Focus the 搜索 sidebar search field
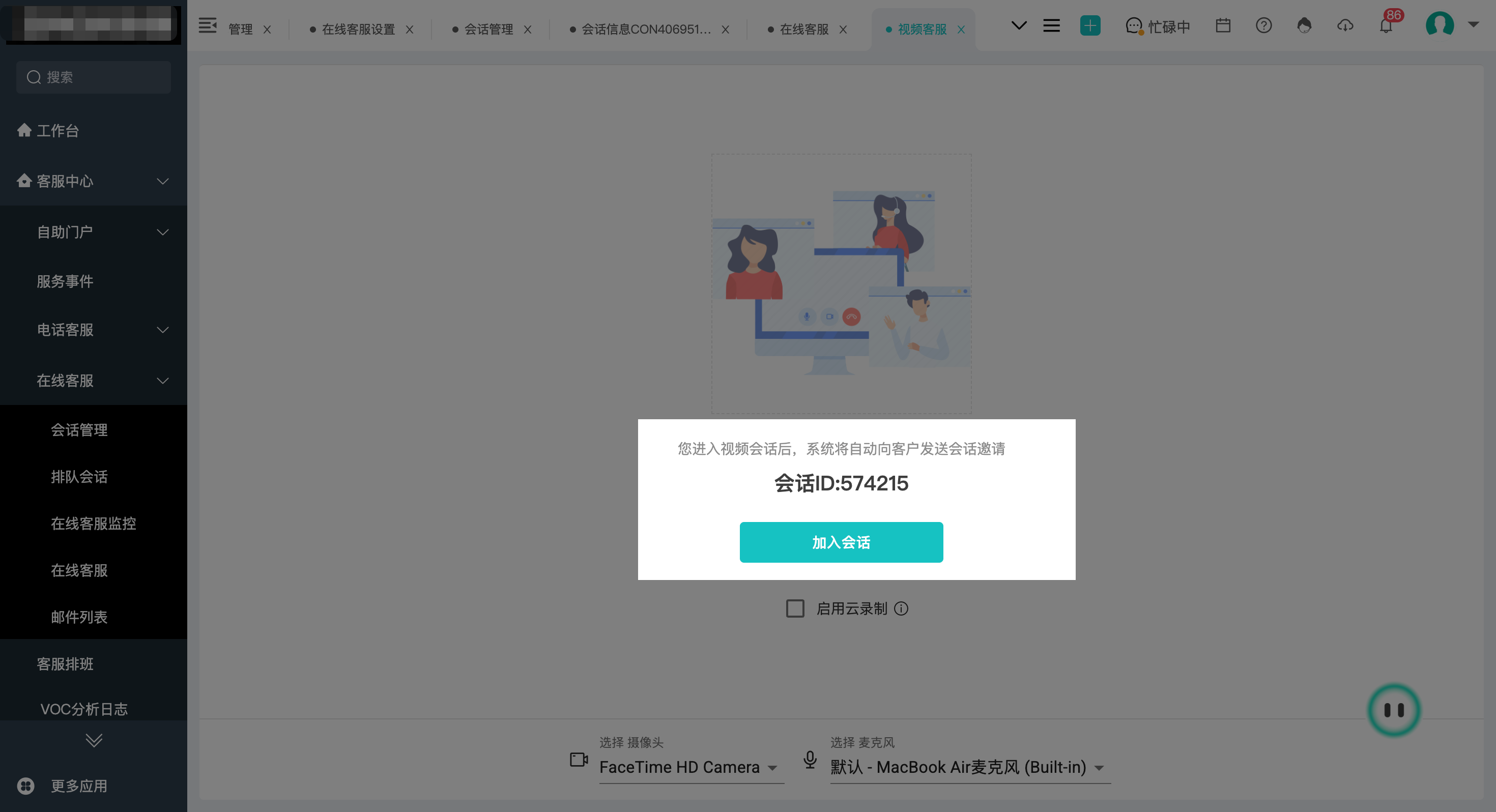This screenshot has width=1496, height=812. (94, 77)
